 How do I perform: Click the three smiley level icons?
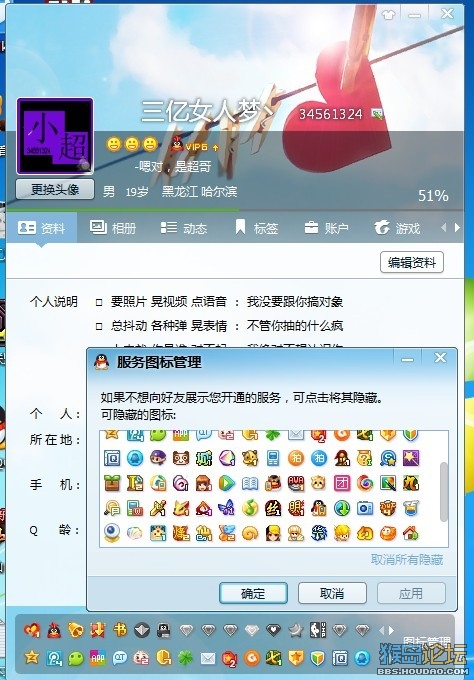[132, 144]
